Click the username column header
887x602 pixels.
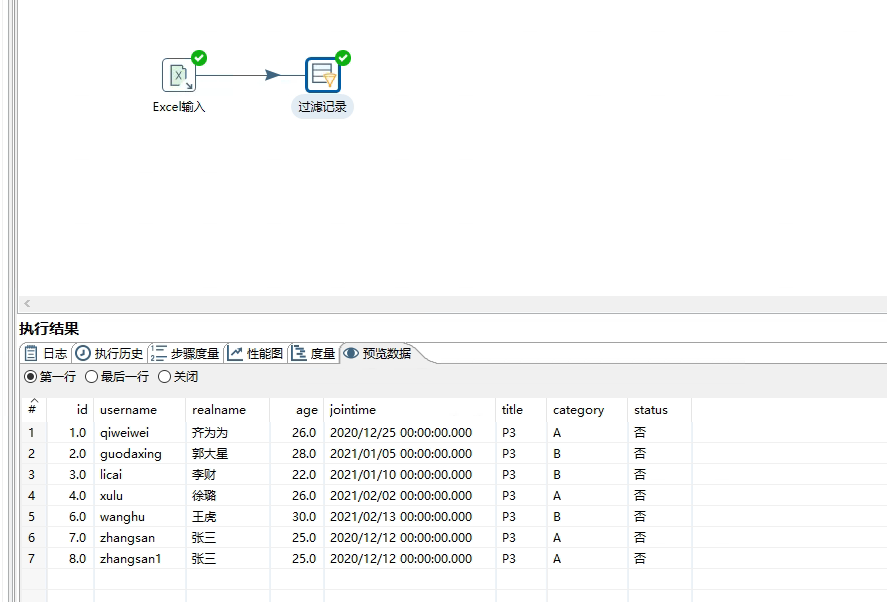tap(128, 410)
